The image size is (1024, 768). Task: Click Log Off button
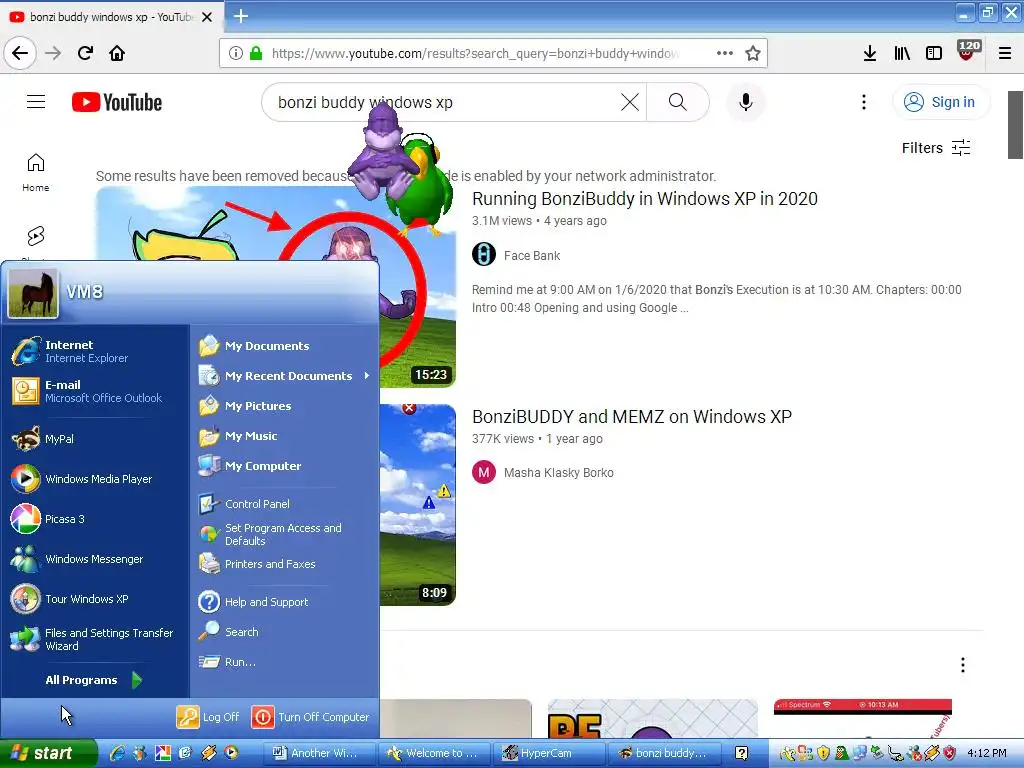208,716
